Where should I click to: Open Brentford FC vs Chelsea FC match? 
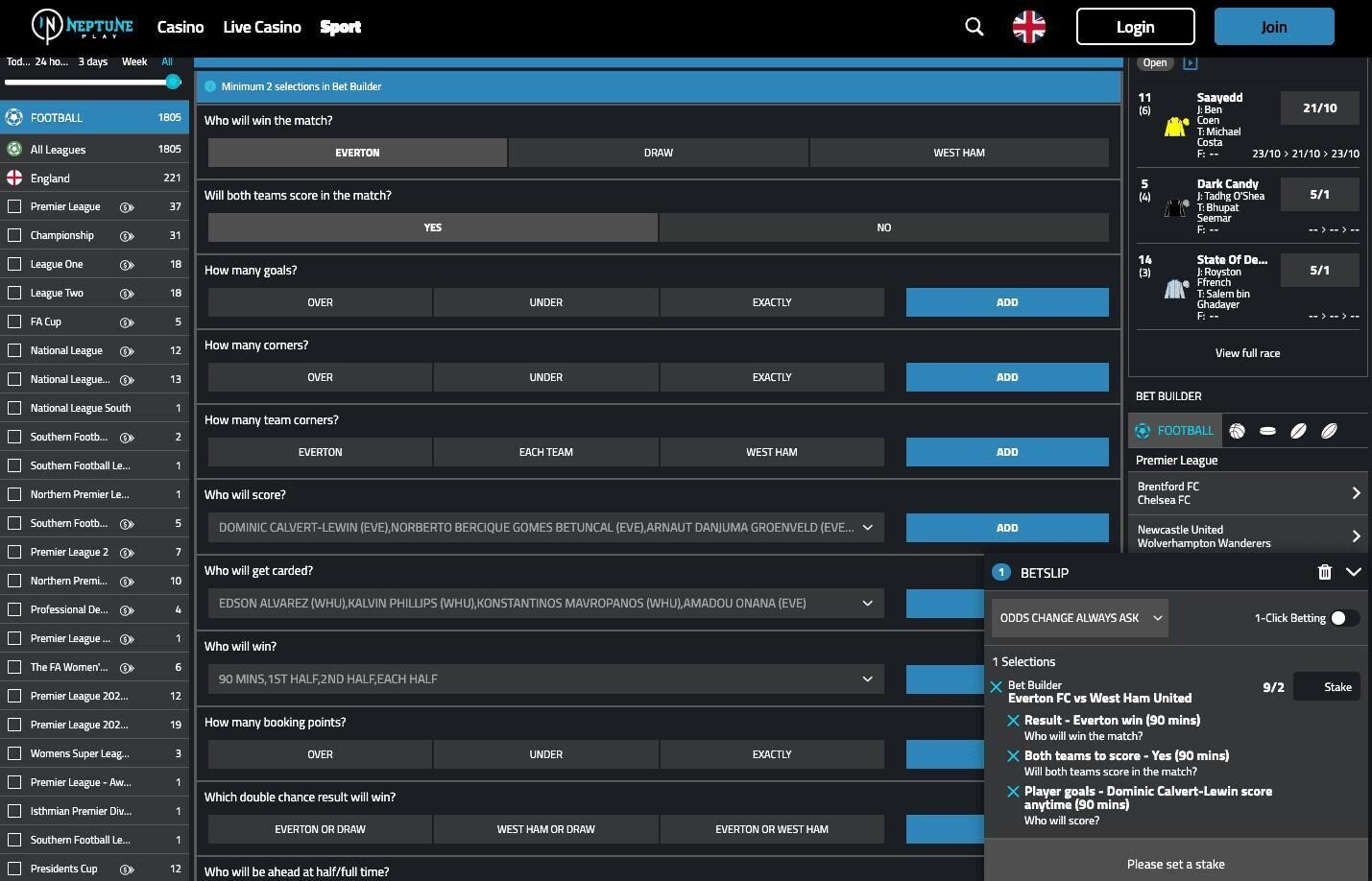tap(1248, 493)
